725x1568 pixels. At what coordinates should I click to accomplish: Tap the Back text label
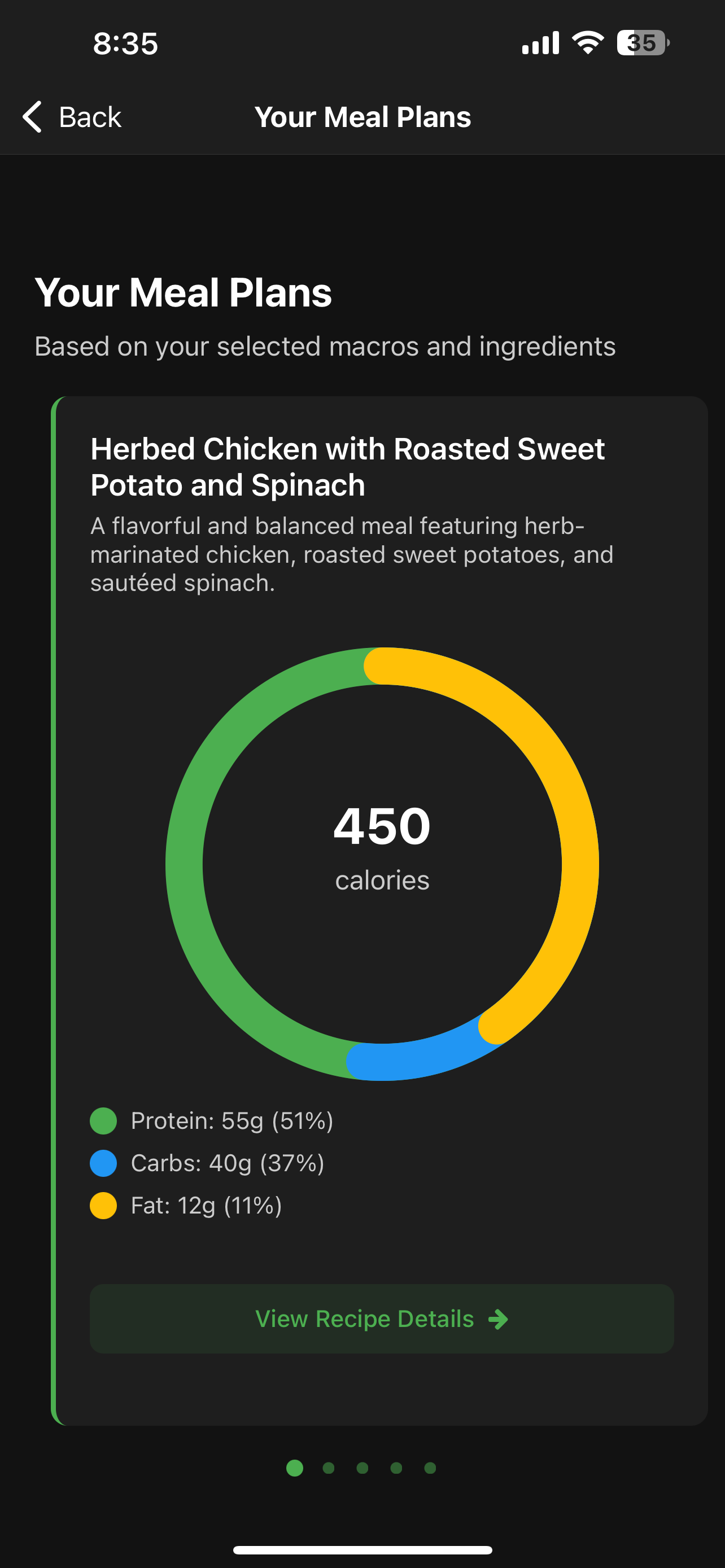point(90,117)
